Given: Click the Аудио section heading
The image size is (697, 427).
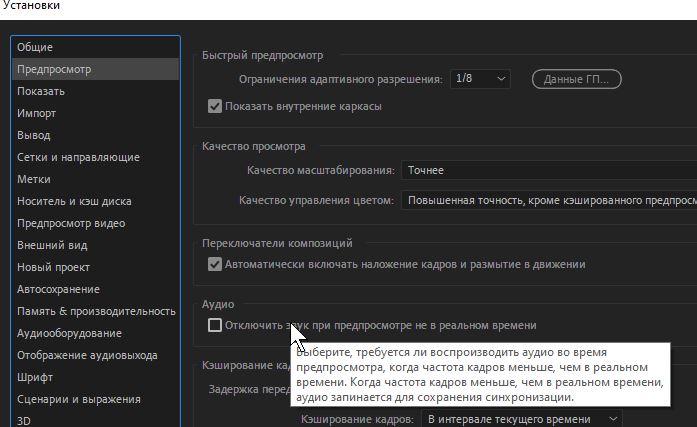Looking at the screenshot, I should (218, 304).
